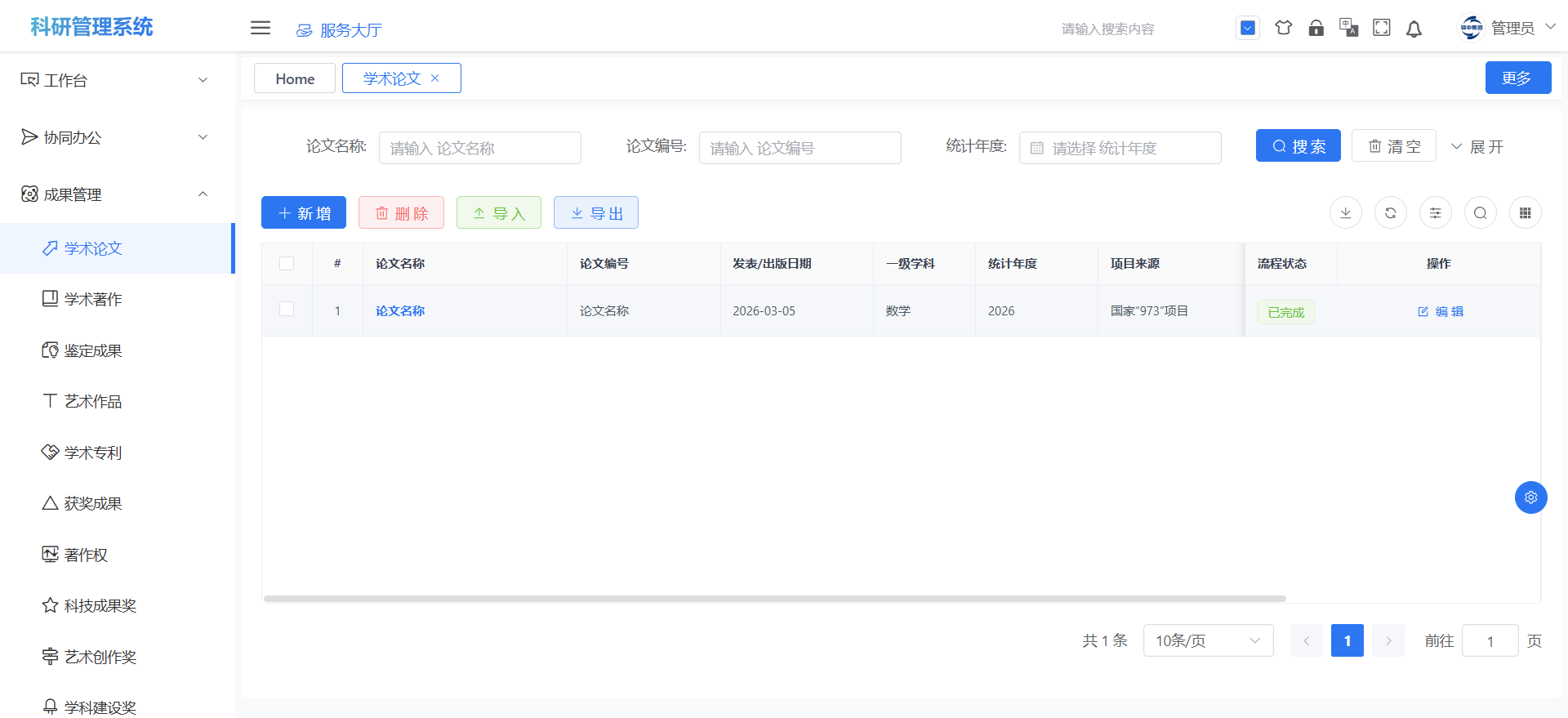This screenshot has height=718, width=1568.
Task: Open the column grid view icon
Action: coord(1525,213)
